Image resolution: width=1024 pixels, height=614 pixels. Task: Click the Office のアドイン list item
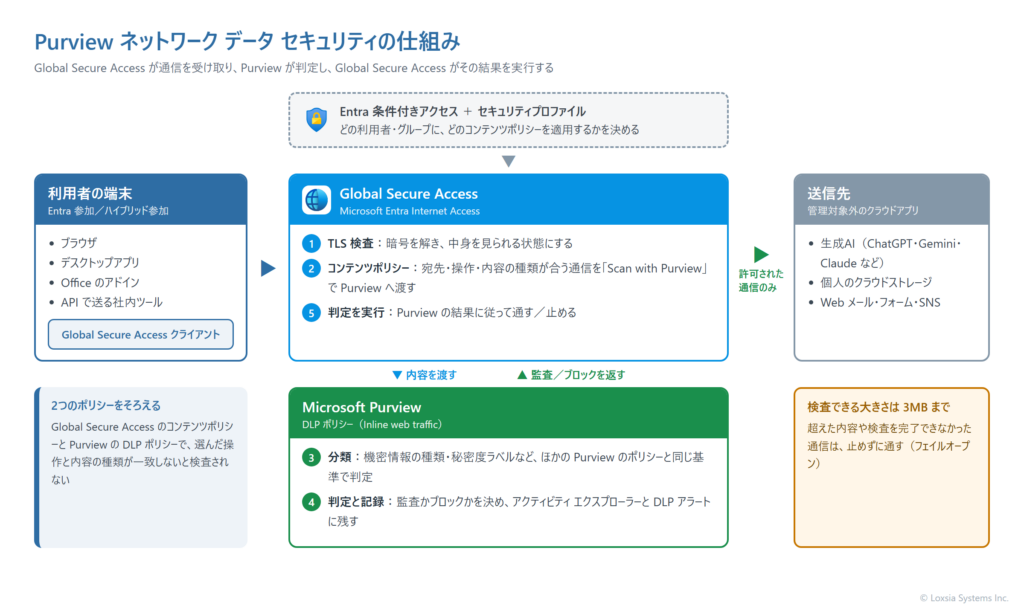[x=100, y=283]
